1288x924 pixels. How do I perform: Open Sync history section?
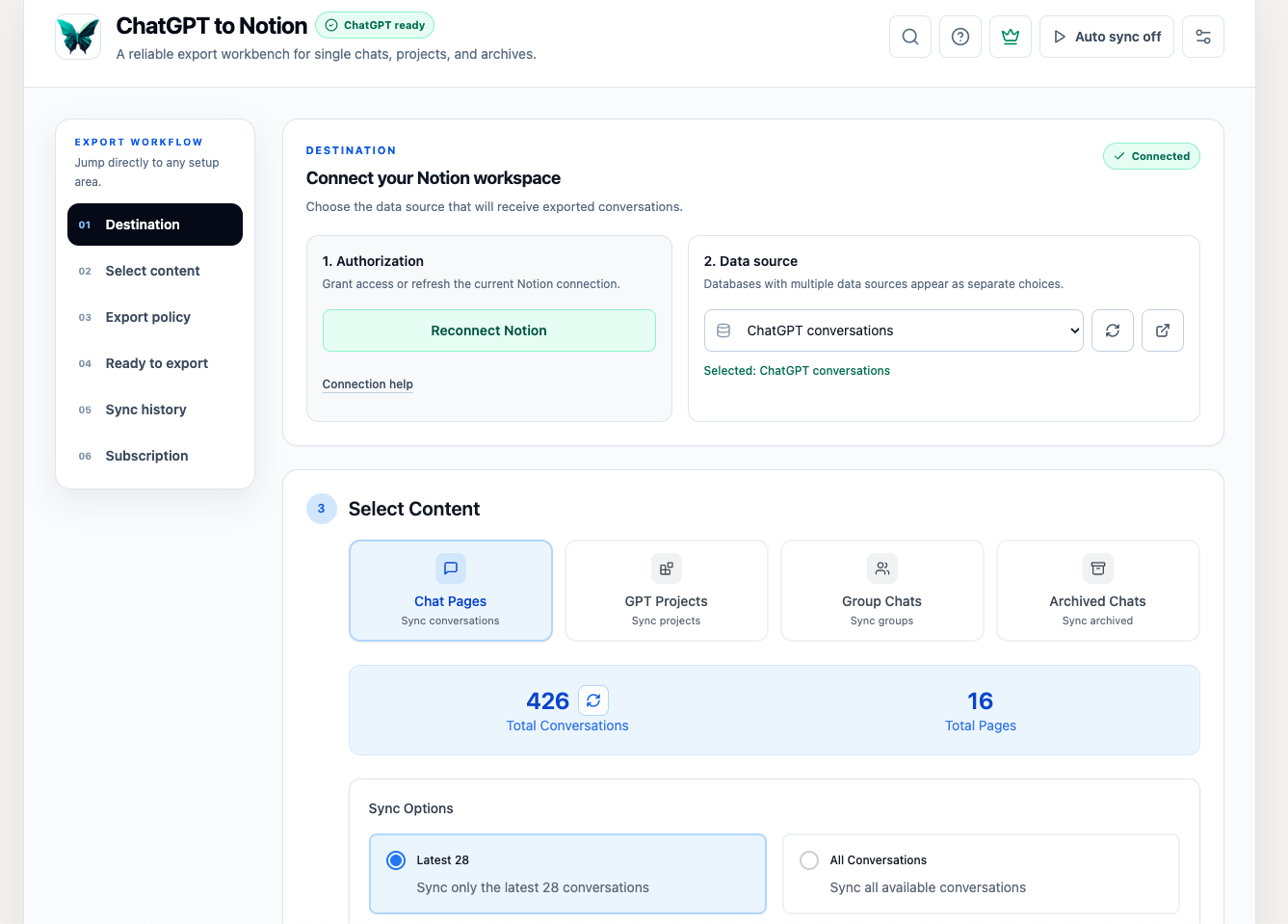coord(155,409)
